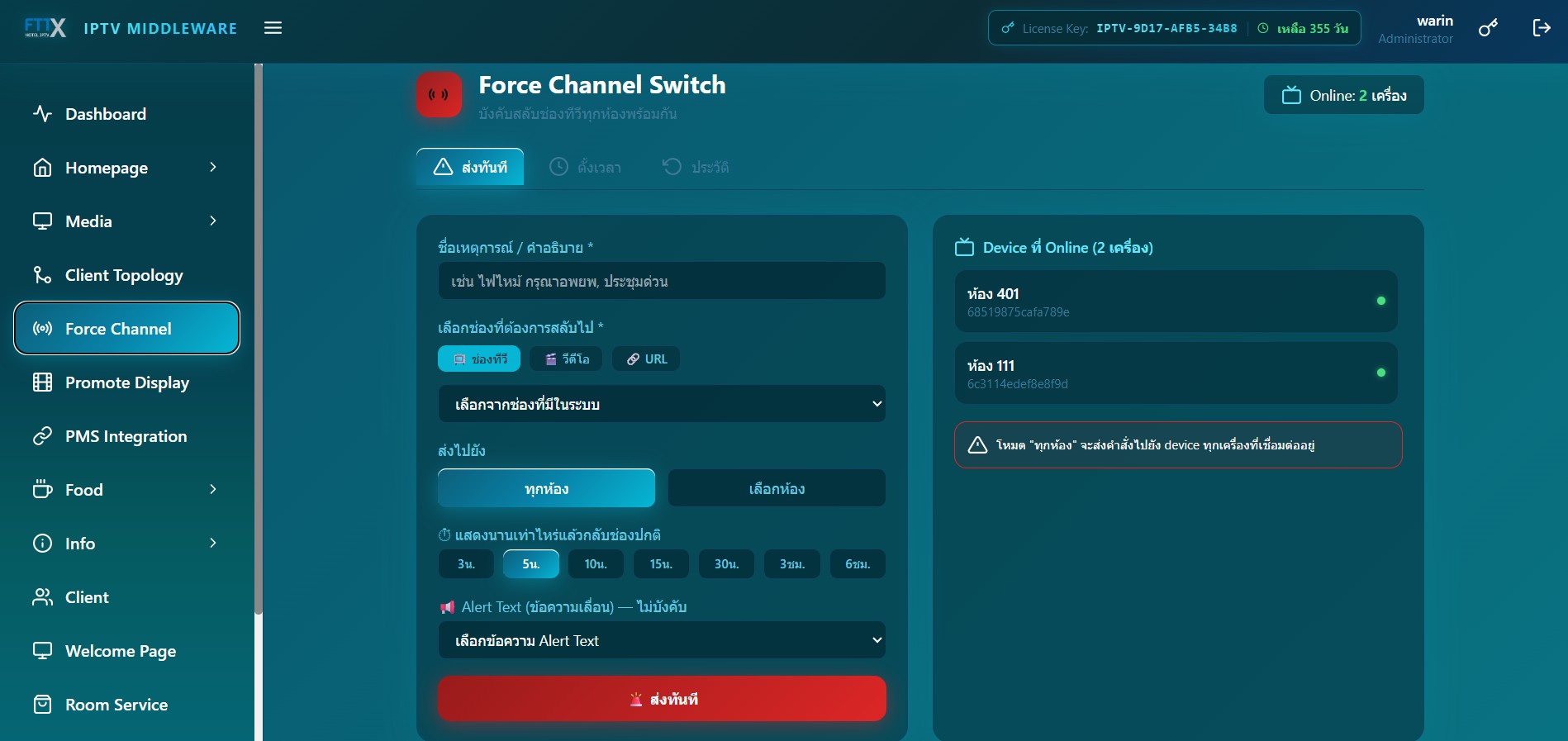The height and width of the screenshot is (741, 1568).
Task: Set the duration to 3น.
Action: [466, 564]
